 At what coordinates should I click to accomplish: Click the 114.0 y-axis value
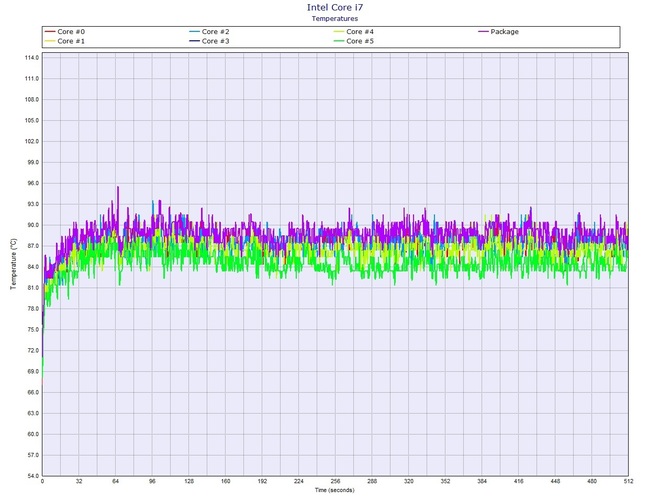(x=32, y=58)
